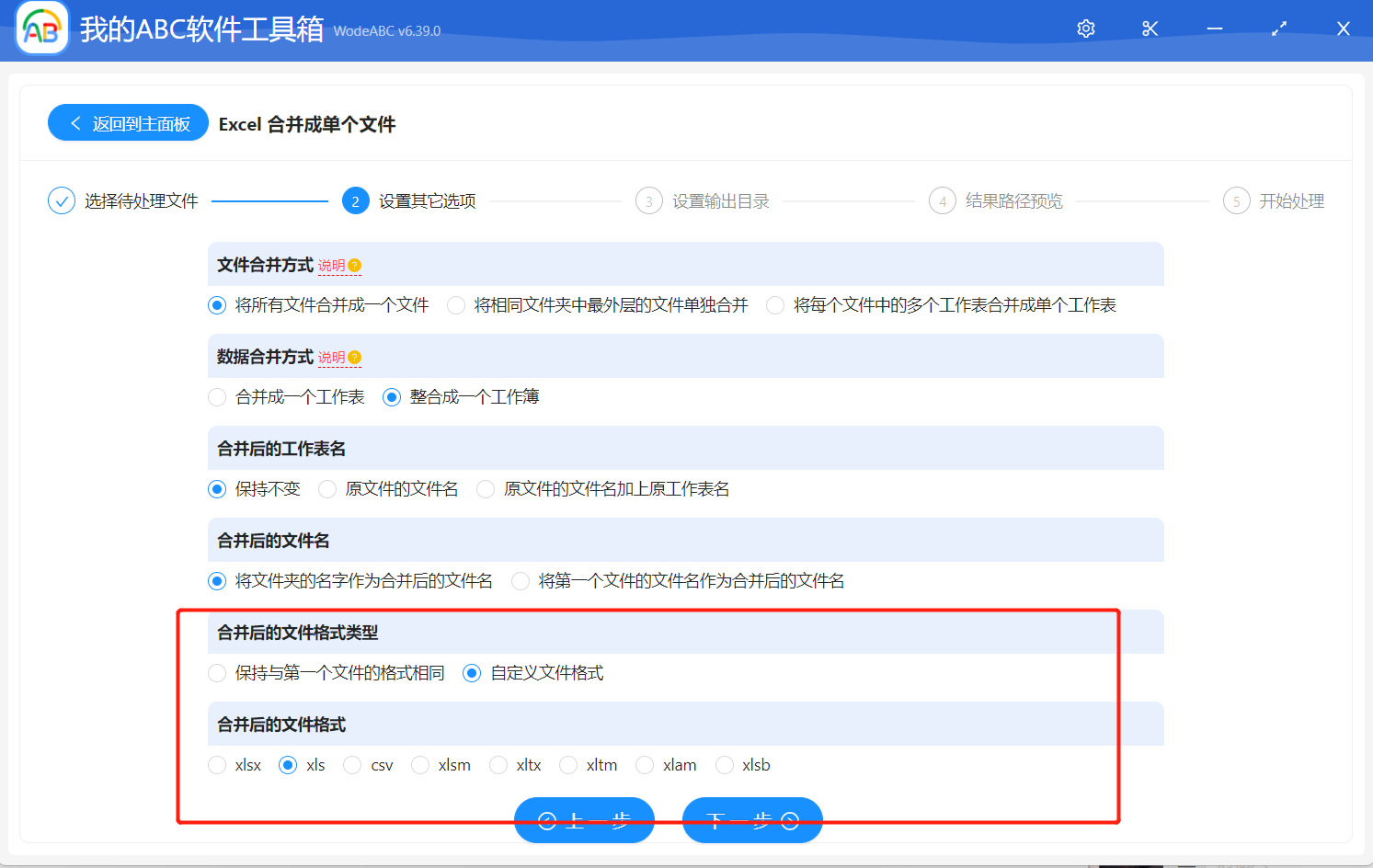
Task: Select the xlsx format option
Action: point(217,764)
